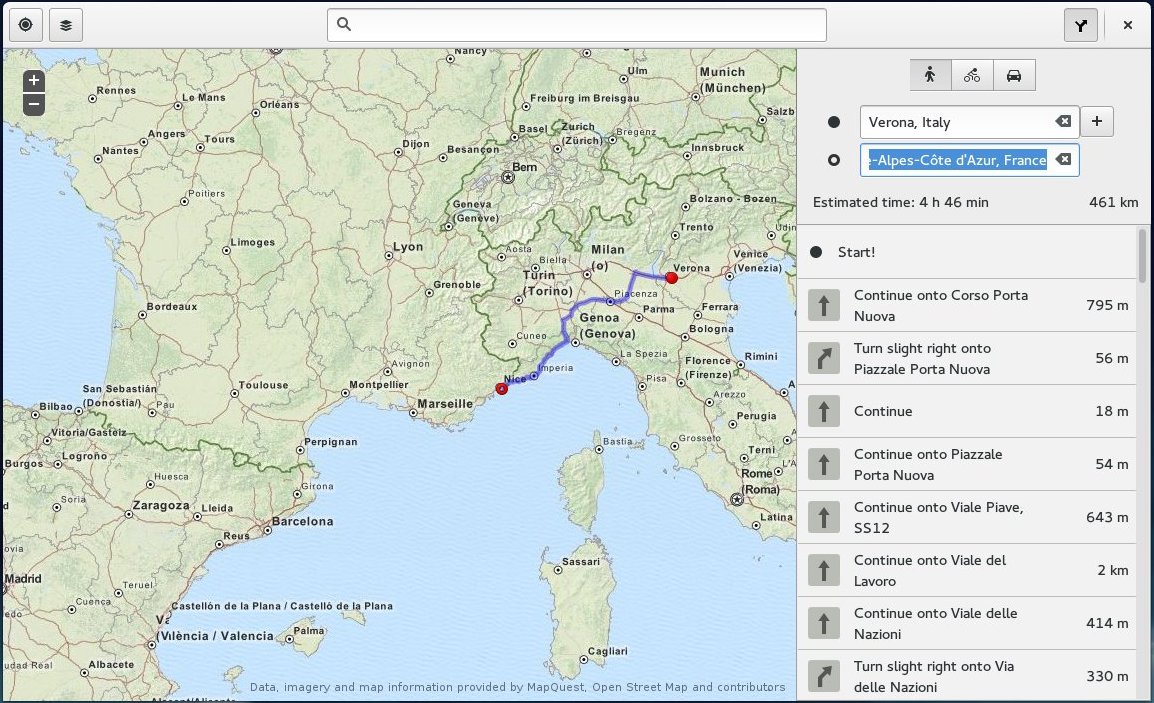Image resolution: width=1154 pixels, height=703 pixels.
Task: Click the instructions list scrollbar
Action: pos(1142,255)
